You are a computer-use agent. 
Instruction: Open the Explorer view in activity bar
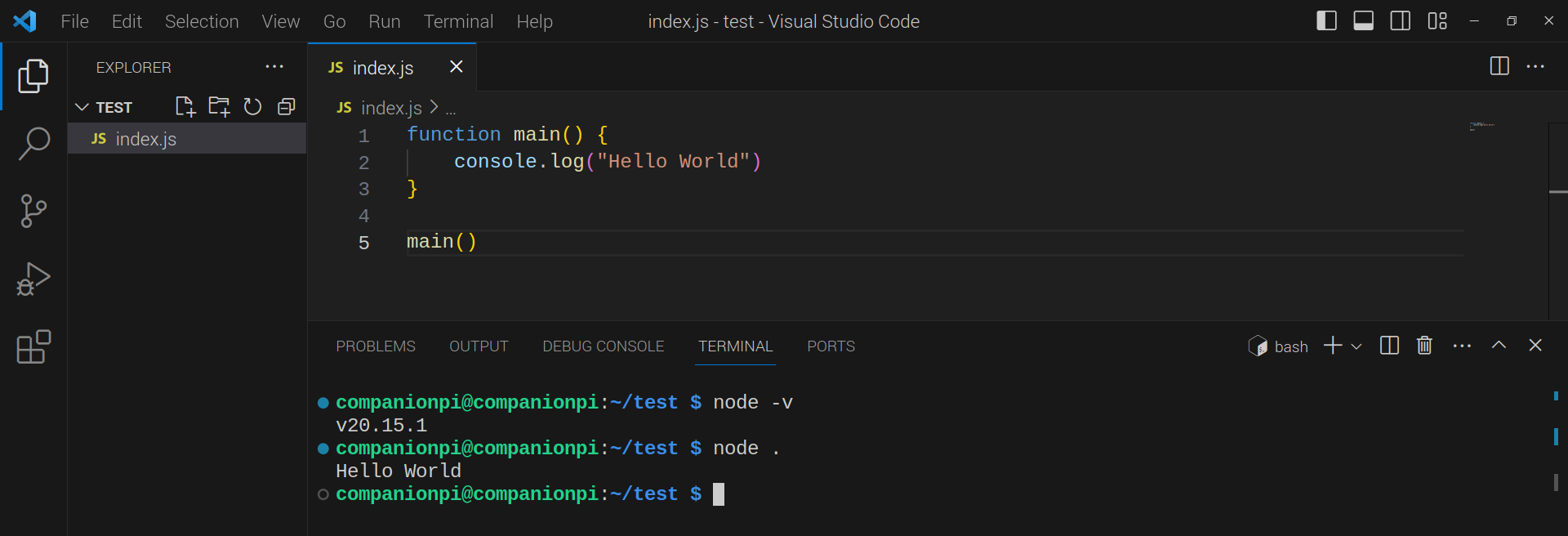pos(33,76)
